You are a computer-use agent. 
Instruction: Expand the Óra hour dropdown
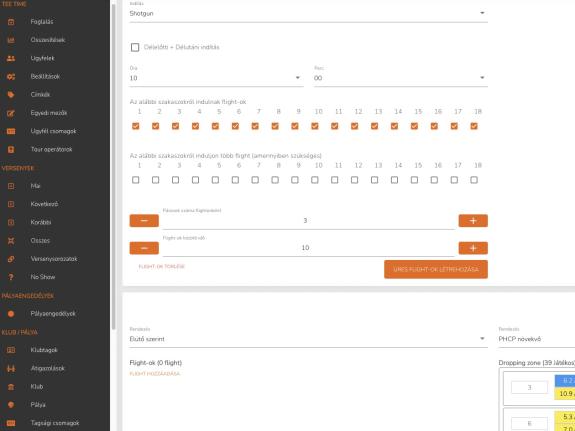[x=216, y=78]
